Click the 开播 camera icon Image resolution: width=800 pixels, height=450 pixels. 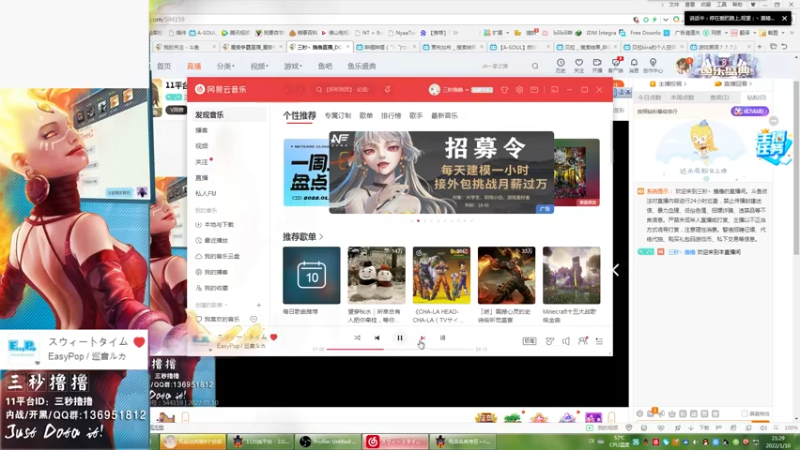(x=597, y=65)
